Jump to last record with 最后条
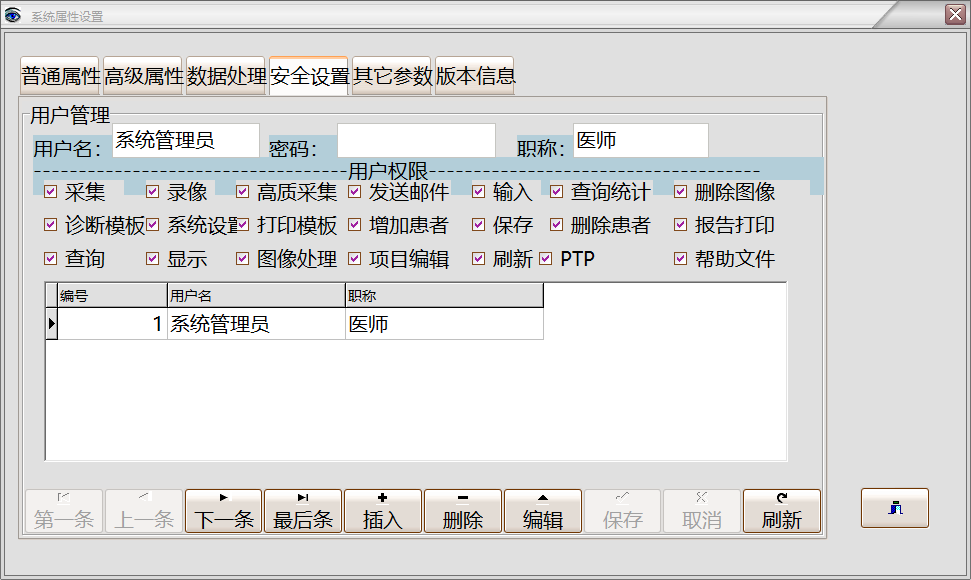Screen dimensions: 971x580 click(303, 511)
